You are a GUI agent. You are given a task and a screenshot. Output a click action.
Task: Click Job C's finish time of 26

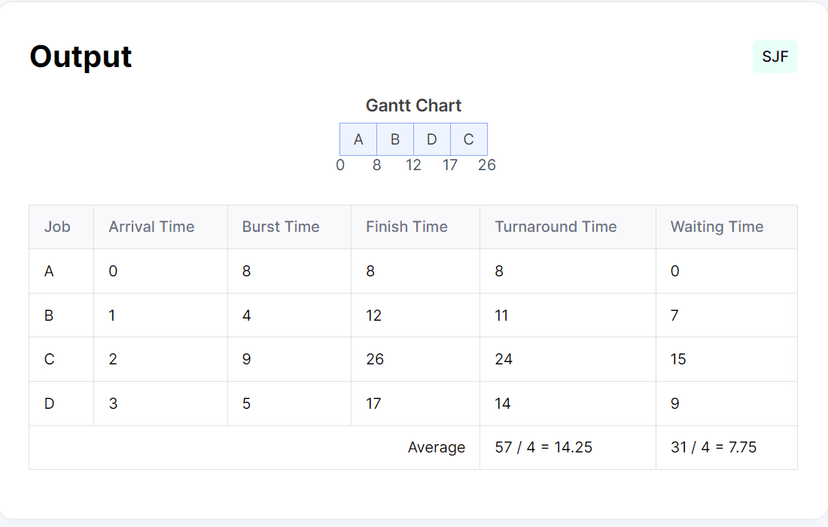[x=375, y=359]
